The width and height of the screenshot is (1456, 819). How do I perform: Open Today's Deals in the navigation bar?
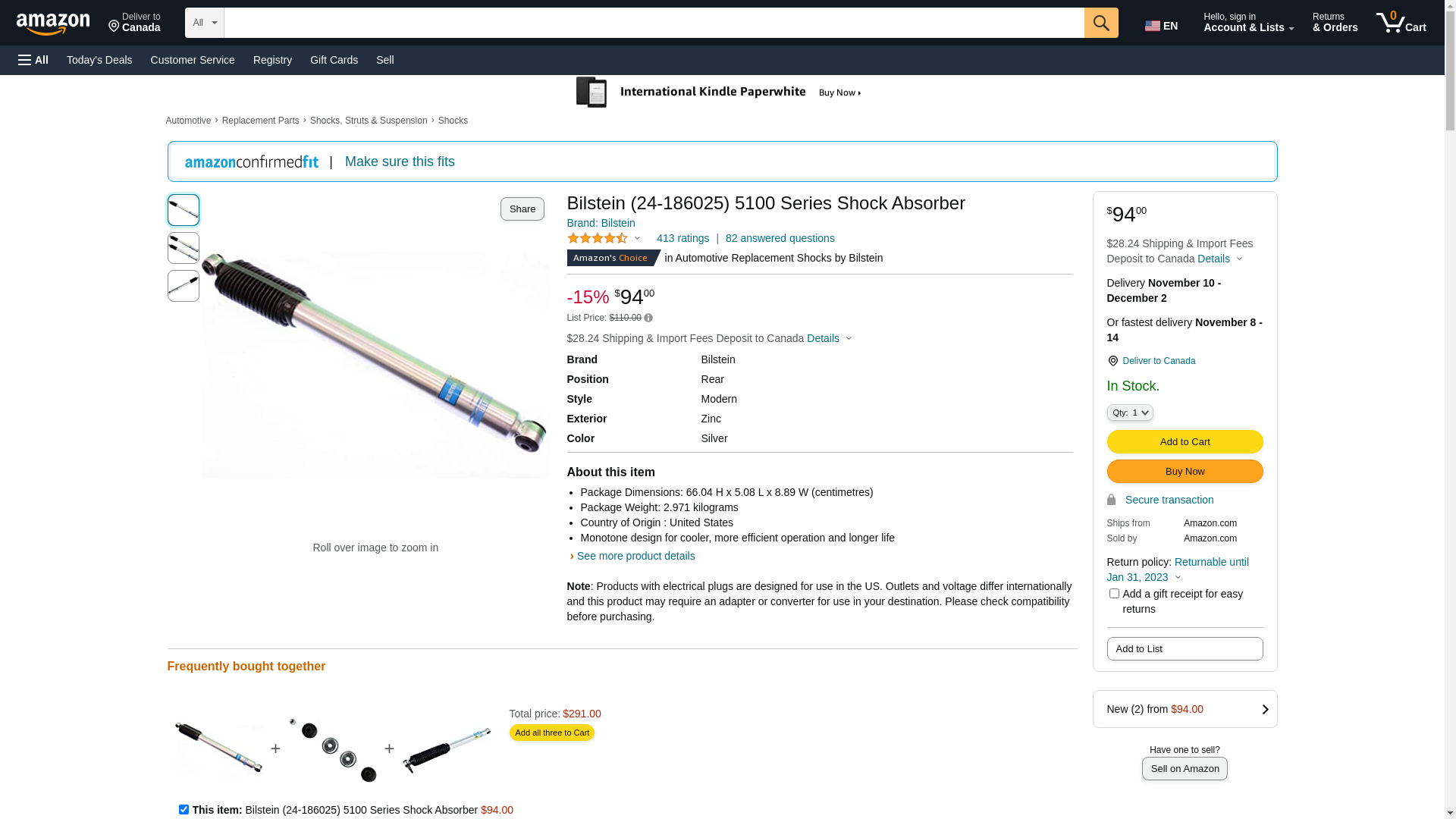(x=99, y=60)
